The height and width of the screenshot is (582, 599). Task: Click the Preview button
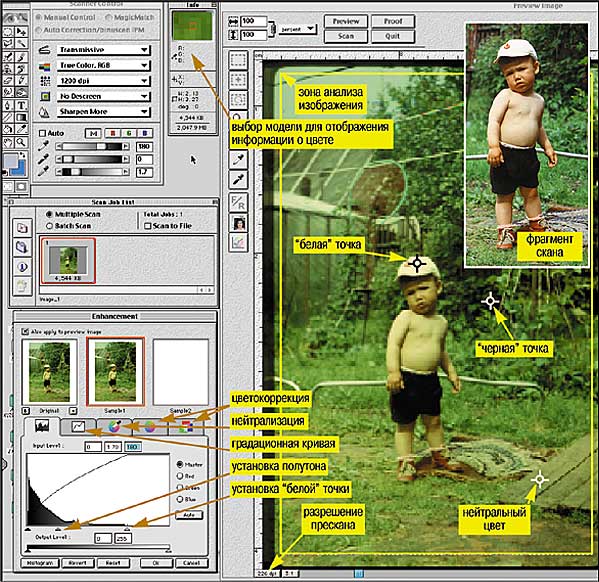pyautogui.click(x=346, y=21)
